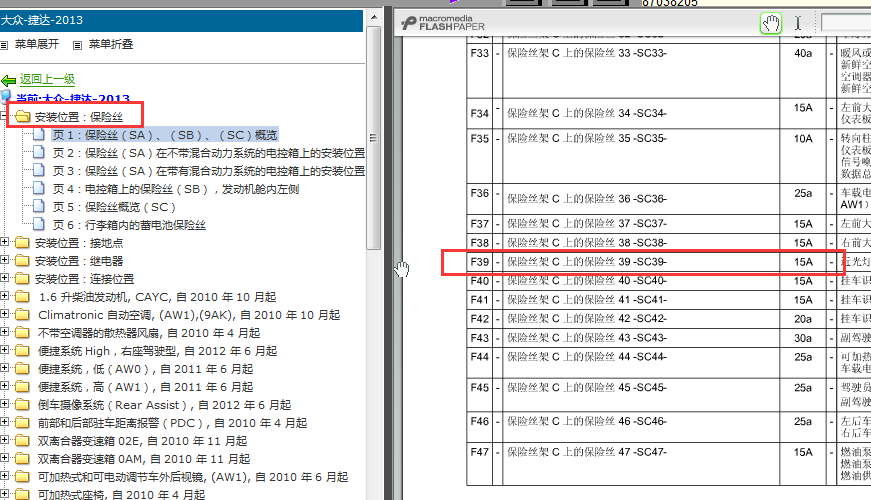This screenshot has height=500, width=871.
Task: Click 保险丝架 C 上的保险丝 36 -SC36-
Action: (587, 199)
